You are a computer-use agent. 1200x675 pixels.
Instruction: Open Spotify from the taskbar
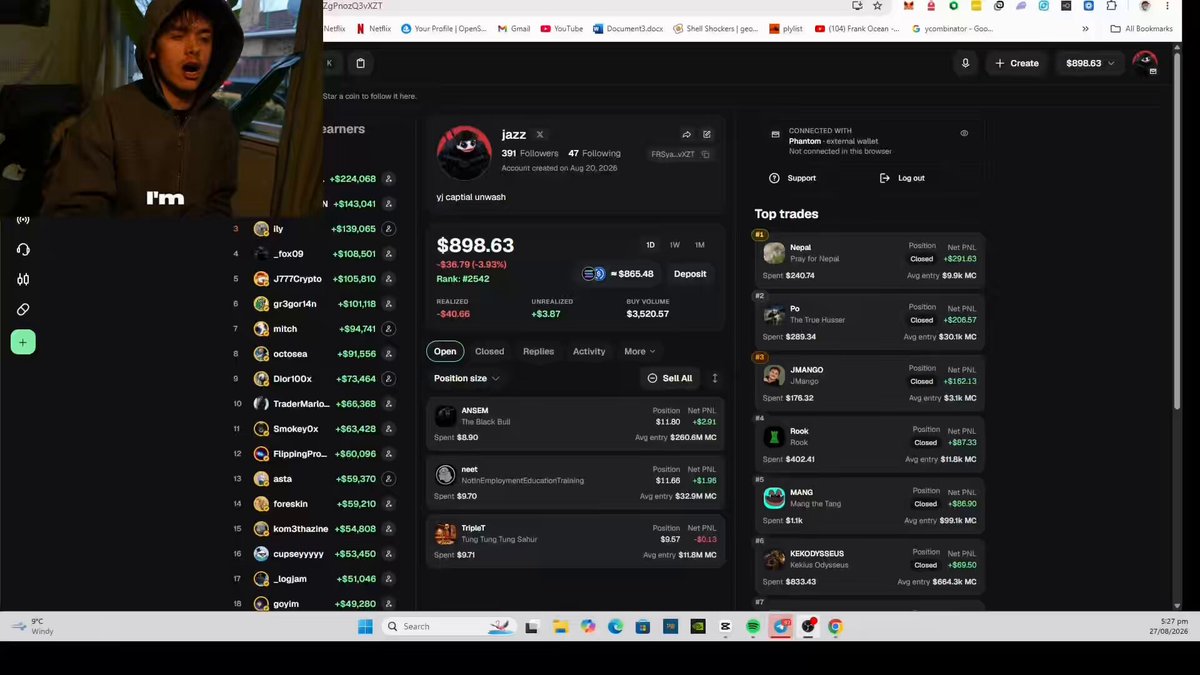[x=753, y=627]
